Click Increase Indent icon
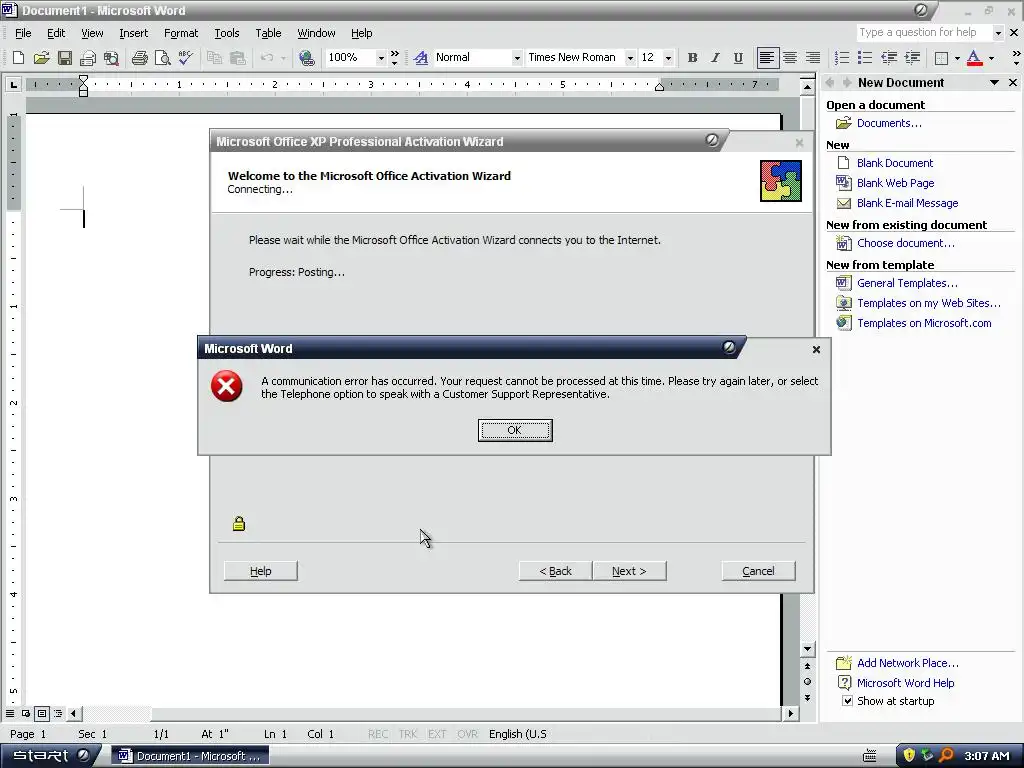 912,58
